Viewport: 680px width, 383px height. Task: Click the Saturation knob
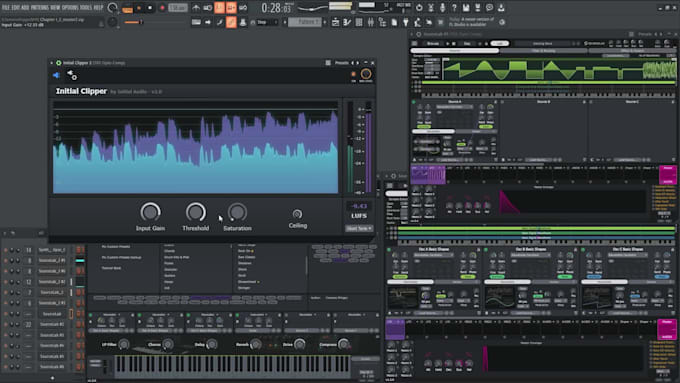click(x=237, y=212)
